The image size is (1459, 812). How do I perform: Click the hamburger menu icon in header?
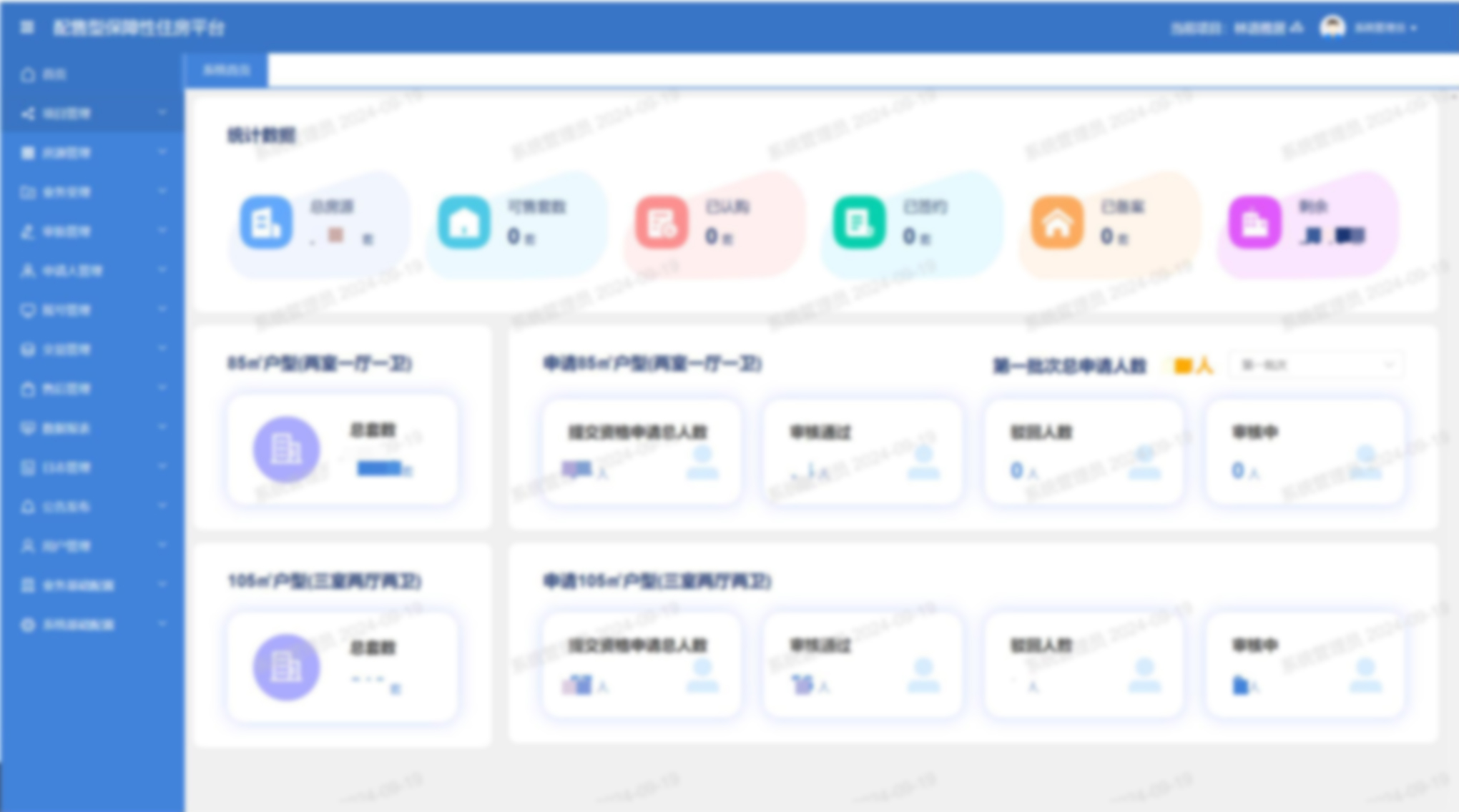tap(27, 27)
